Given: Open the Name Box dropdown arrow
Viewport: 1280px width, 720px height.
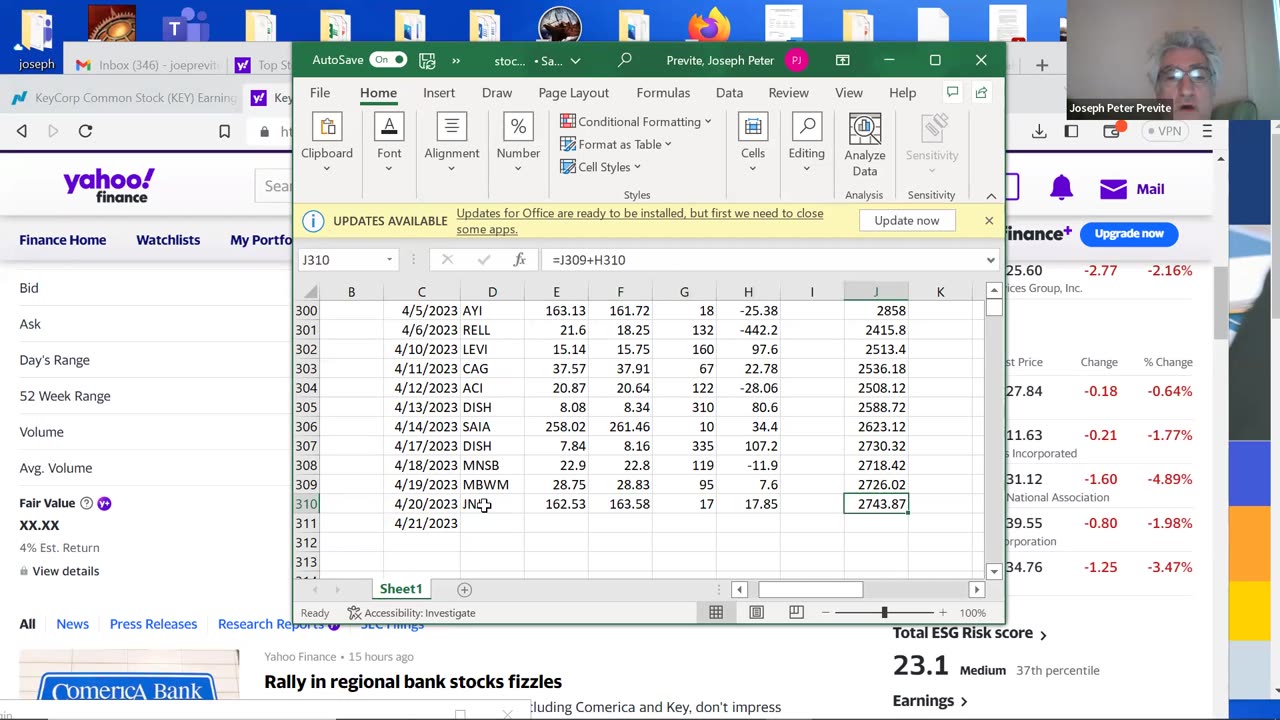Looking at the screenshot, I should tap(389, 260).
